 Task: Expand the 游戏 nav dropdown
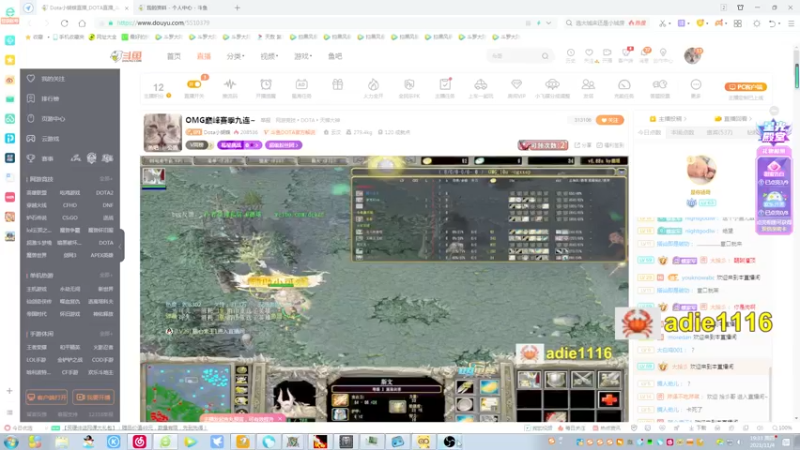303,56
